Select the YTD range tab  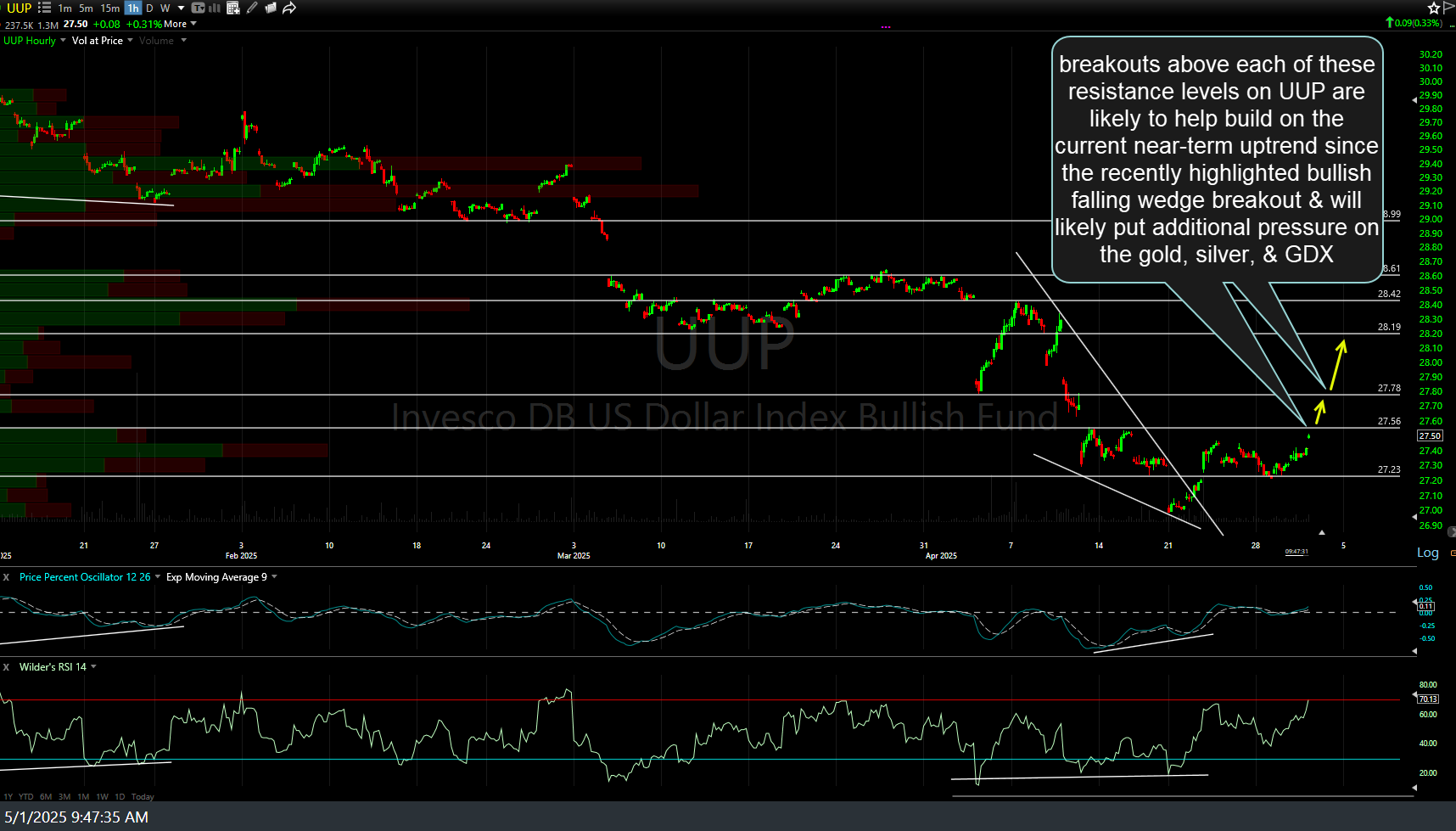pos(26,796)
